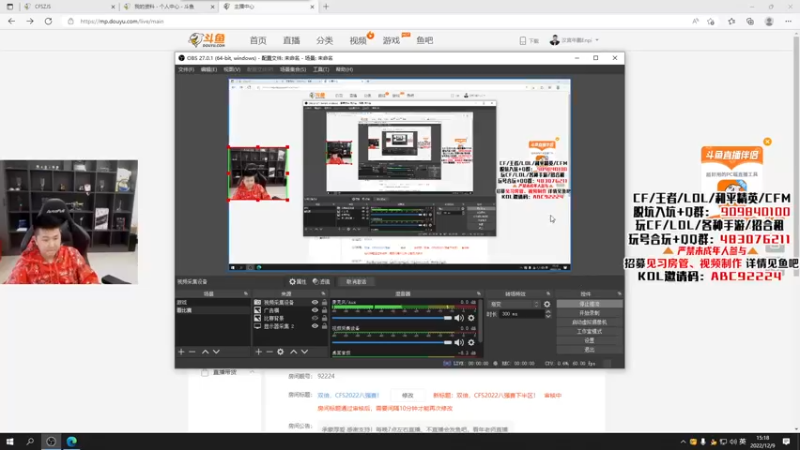The height and width of the screenshot is (450, 800).
Task: Open the sources dock panel menu icon
Action: coord(323,294)
